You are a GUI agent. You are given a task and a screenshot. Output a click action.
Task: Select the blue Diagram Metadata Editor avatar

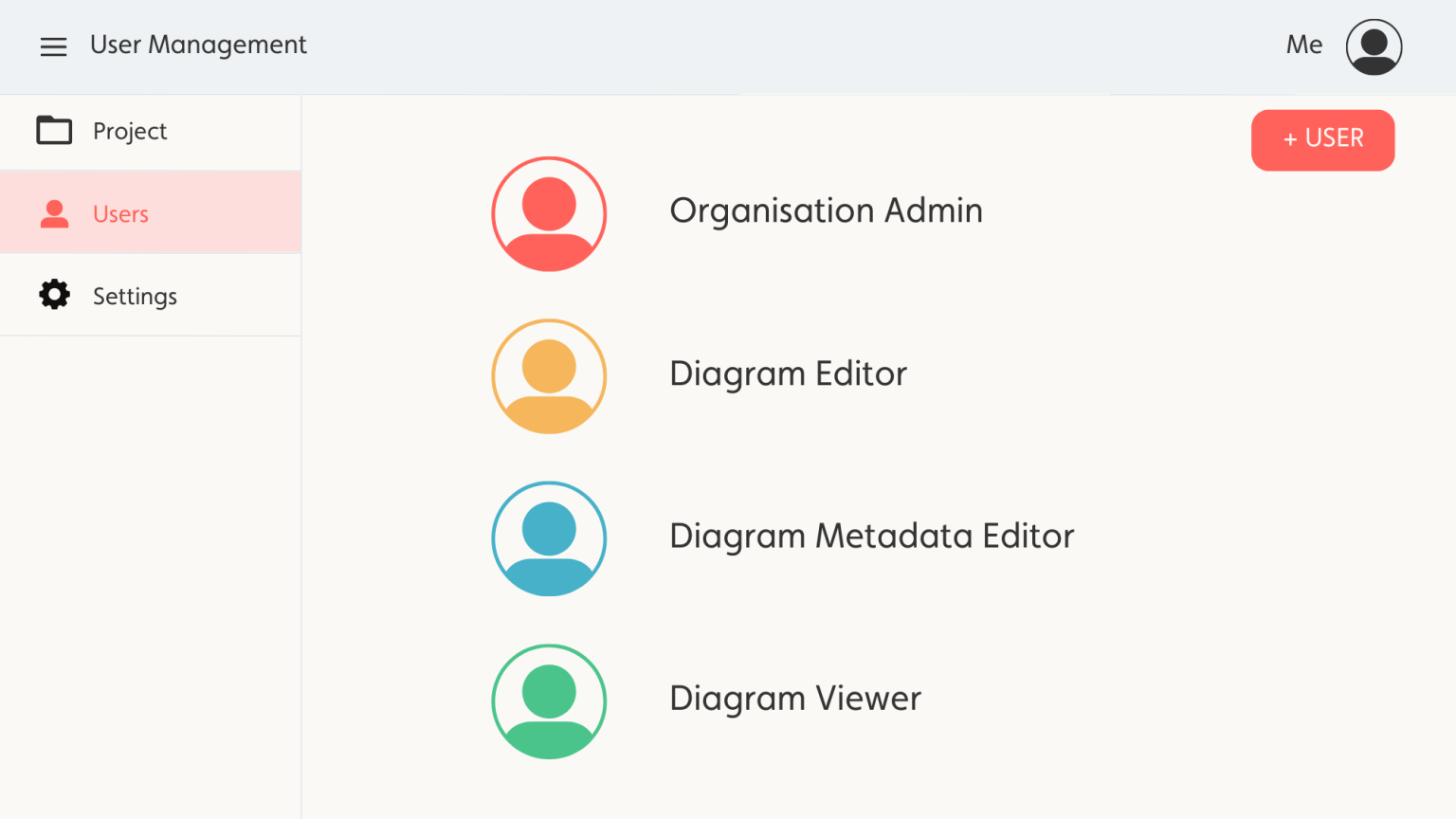coord(549,538)
